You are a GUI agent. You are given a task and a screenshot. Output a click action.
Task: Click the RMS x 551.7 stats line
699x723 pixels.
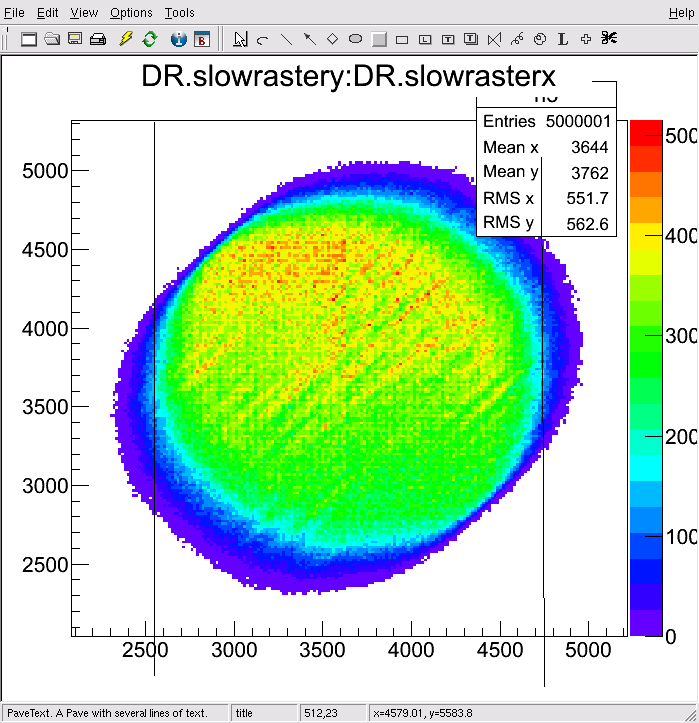(546, 198)
